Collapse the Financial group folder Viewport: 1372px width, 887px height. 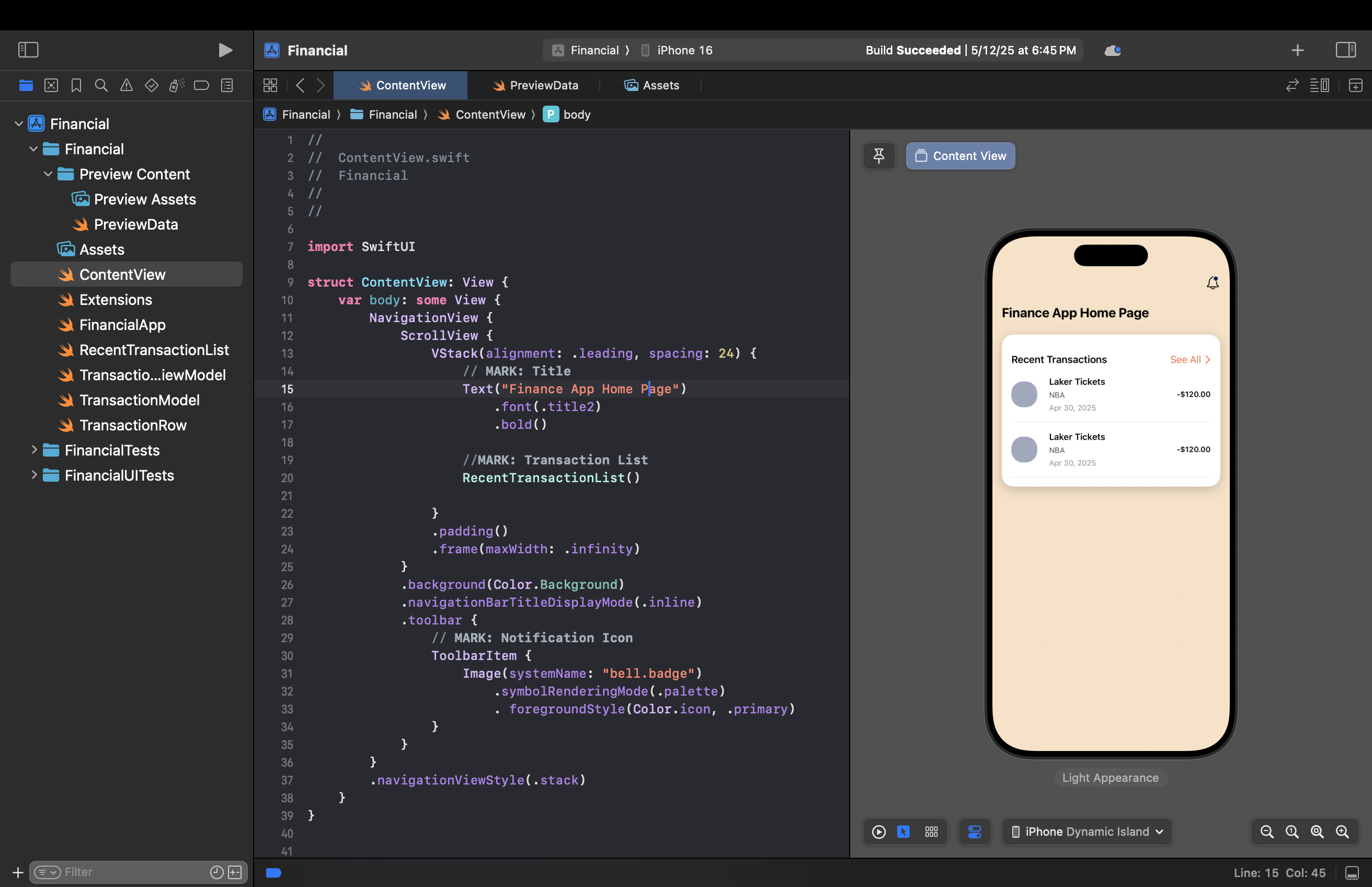click(33, 149)
